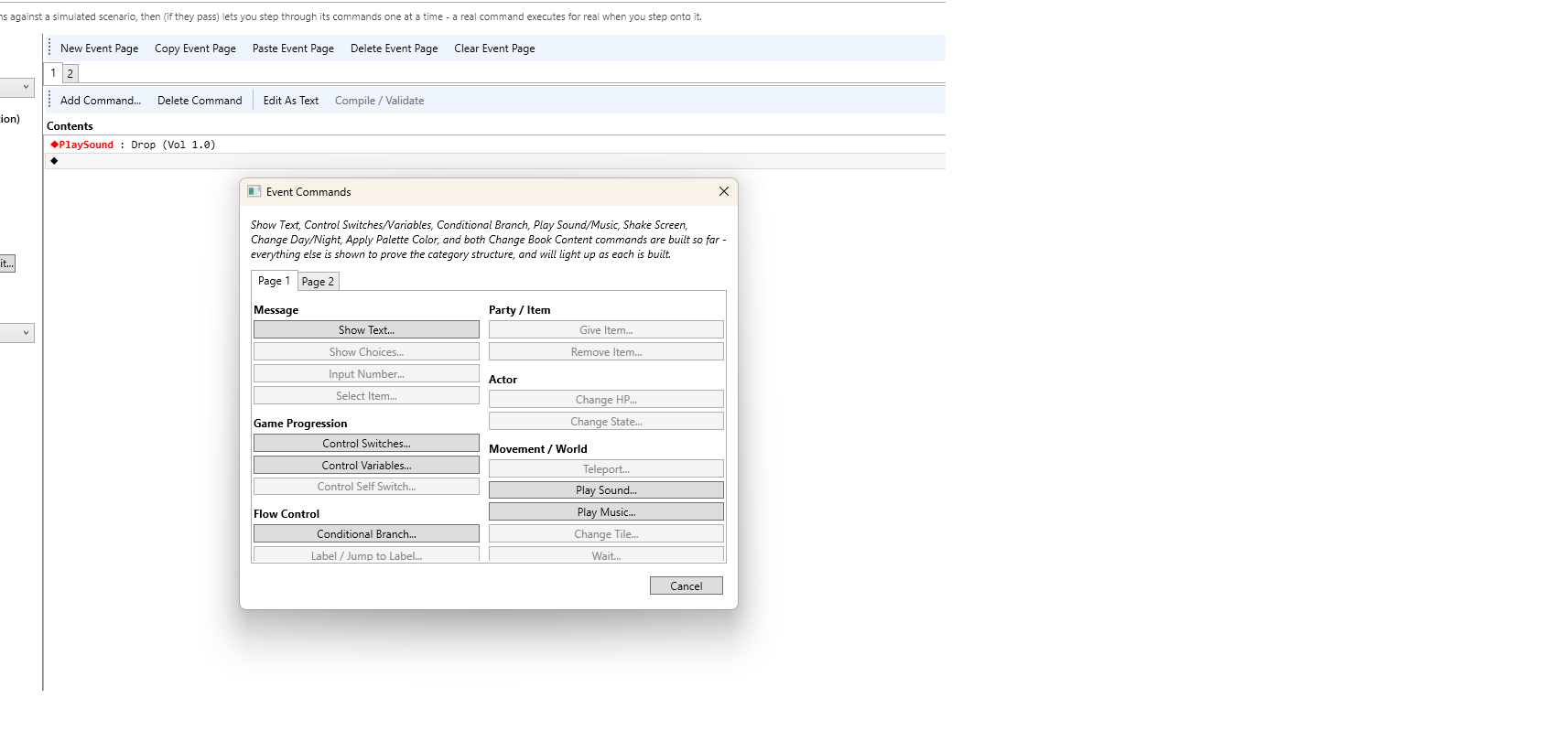Click Edit As Text

[291, 101]
